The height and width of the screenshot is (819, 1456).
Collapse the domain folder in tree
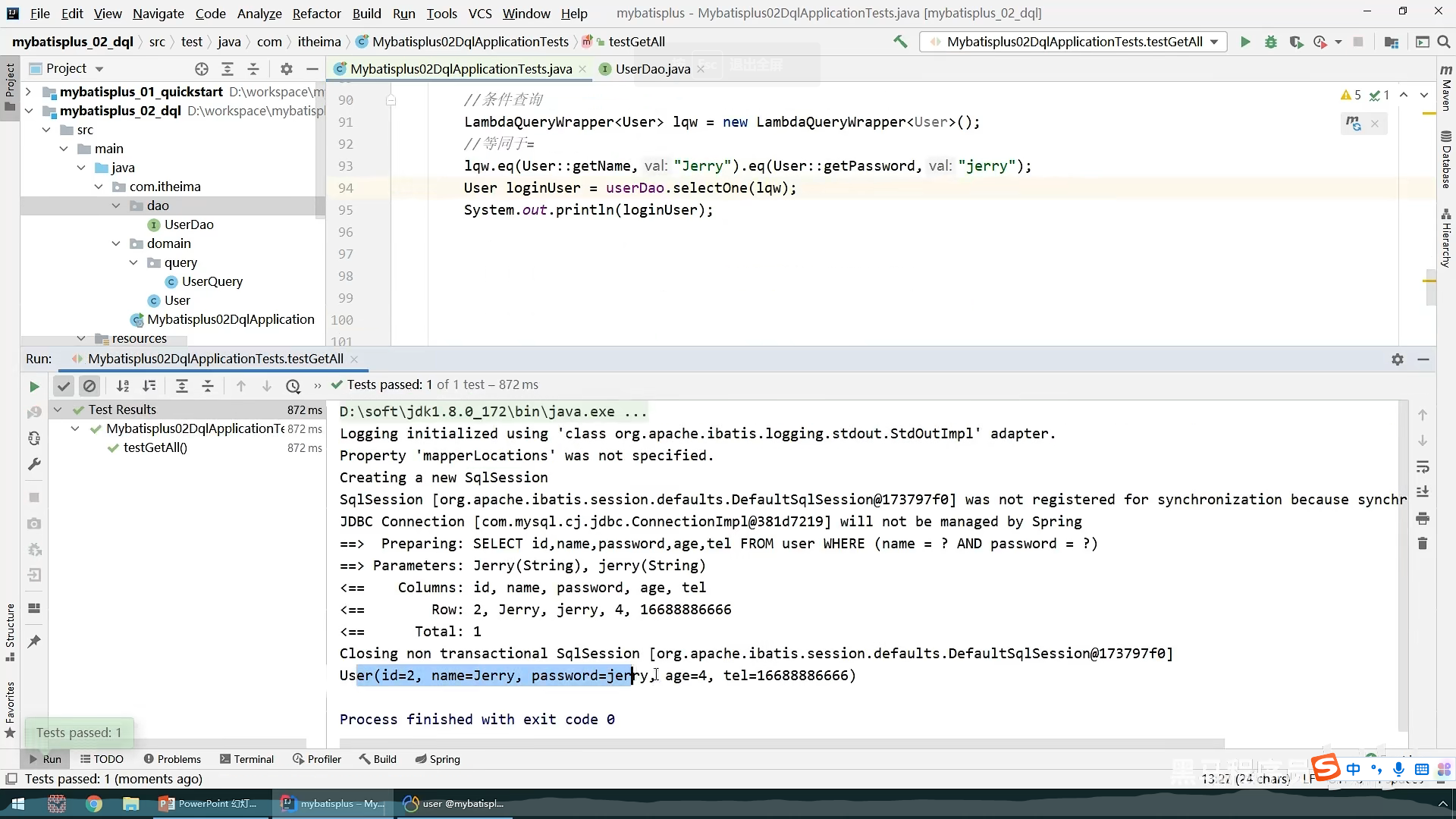[x=116, y=243]
